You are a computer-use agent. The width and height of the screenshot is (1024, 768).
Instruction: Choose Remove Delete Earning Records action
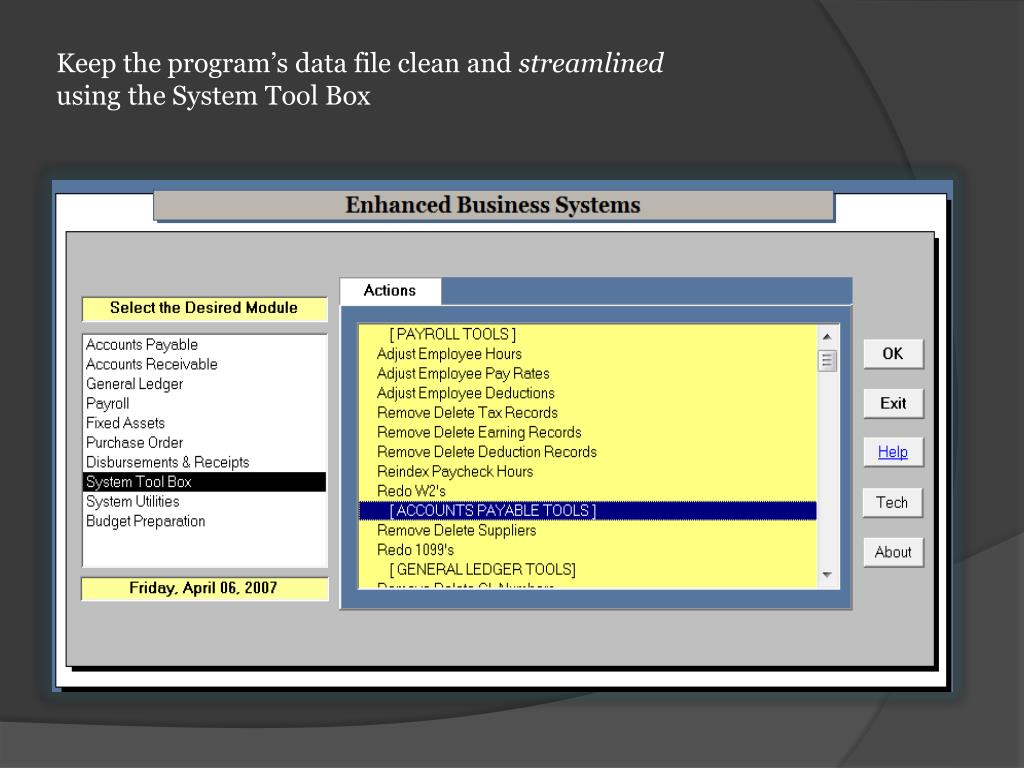588,432
